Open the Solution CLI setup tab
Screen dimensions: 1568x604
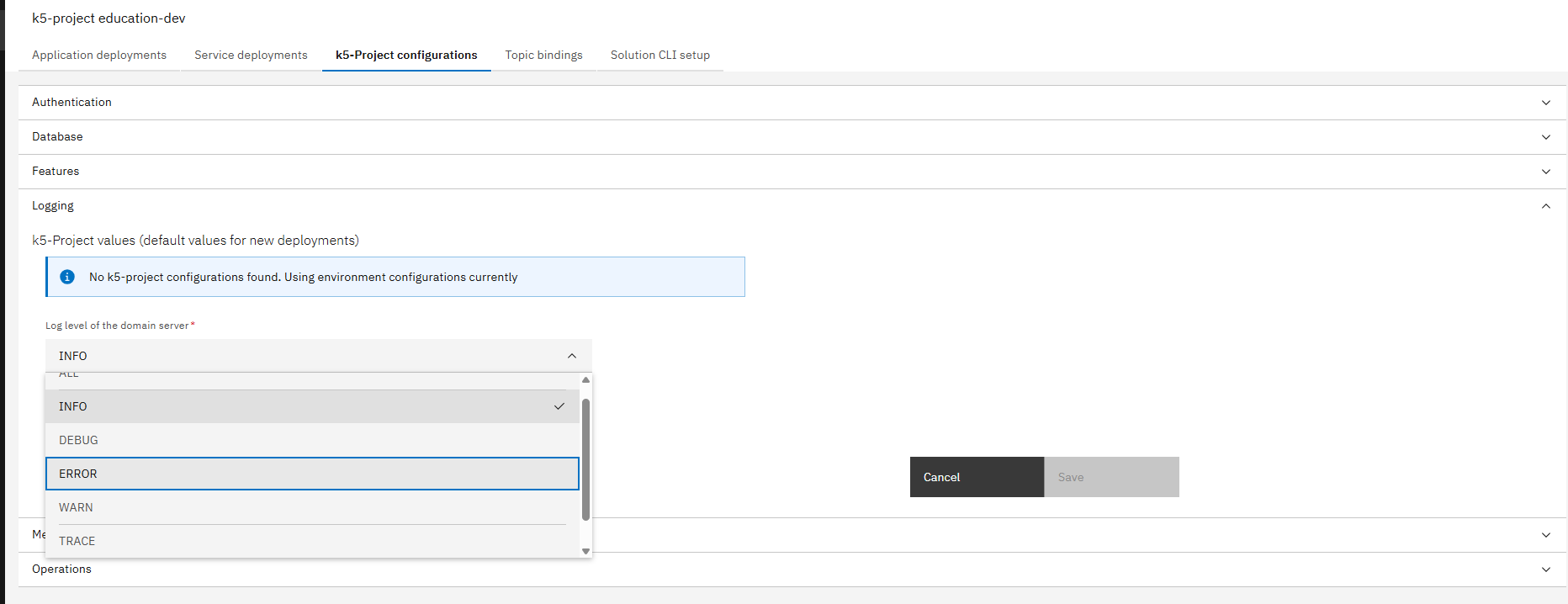pos(660,55)
